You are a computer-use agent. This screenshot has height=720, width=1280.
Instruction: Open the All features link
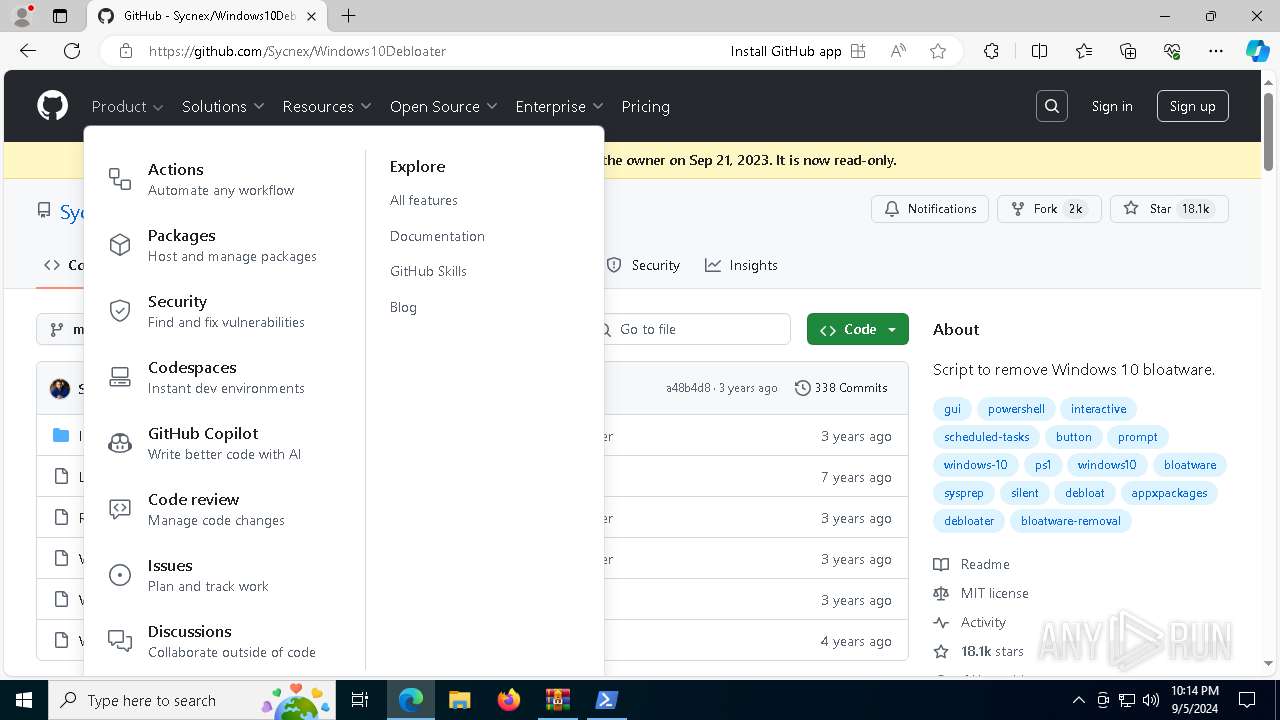[x=424, y=200]
